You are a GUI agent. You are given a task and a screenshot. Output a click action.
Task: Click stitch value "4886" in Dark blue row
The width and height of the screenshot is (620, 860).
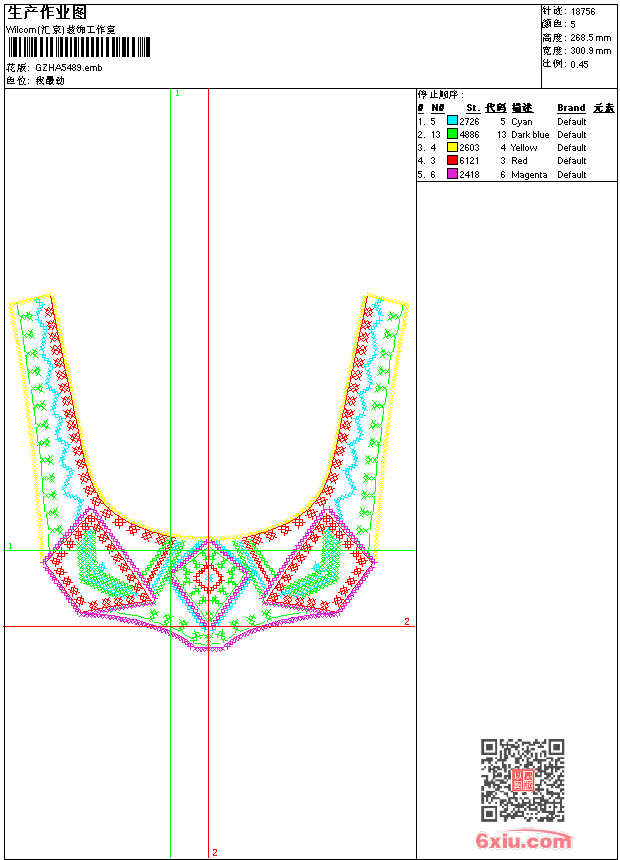point(469,135)
